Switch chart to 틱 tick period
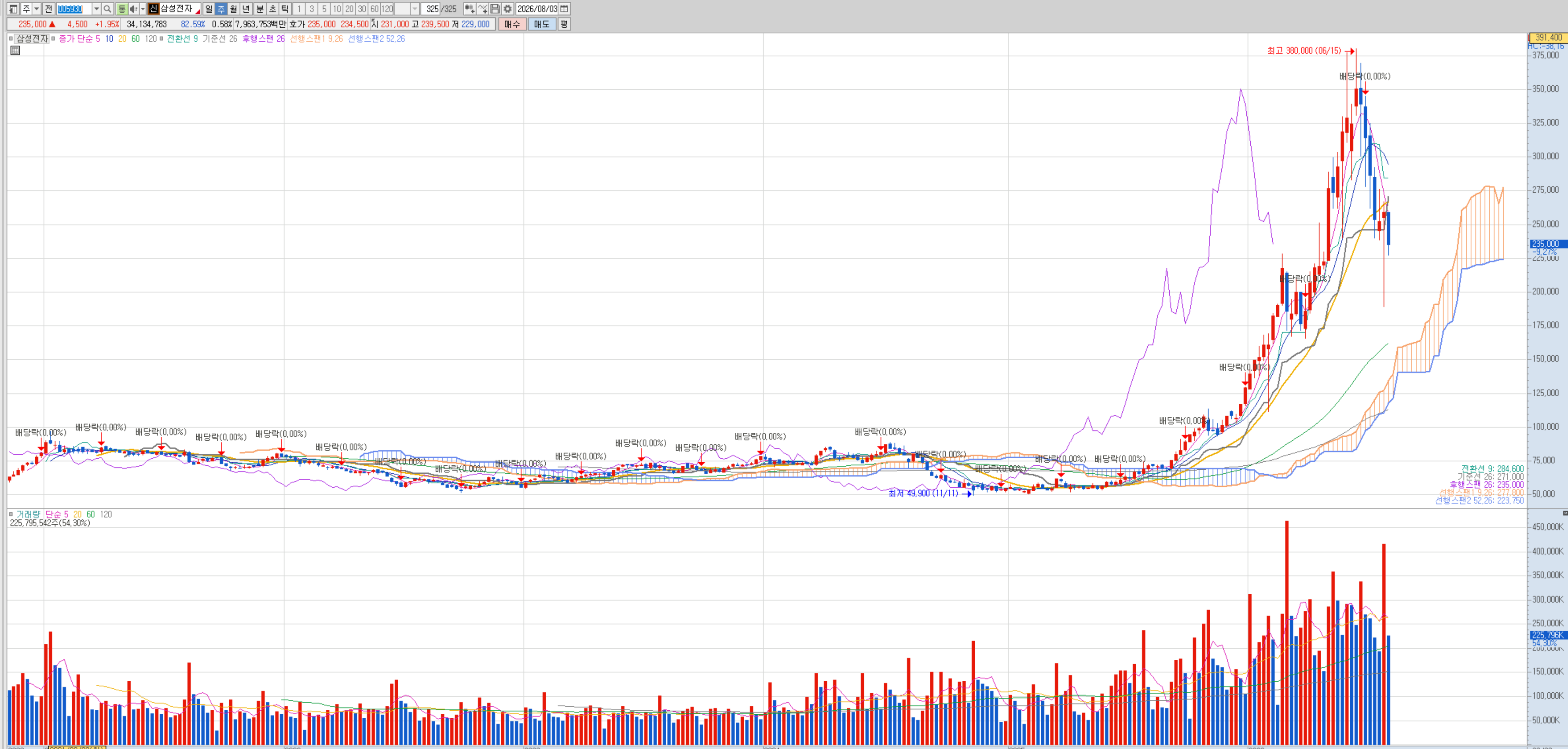The image size is (1568, 749). pos(285,8)
